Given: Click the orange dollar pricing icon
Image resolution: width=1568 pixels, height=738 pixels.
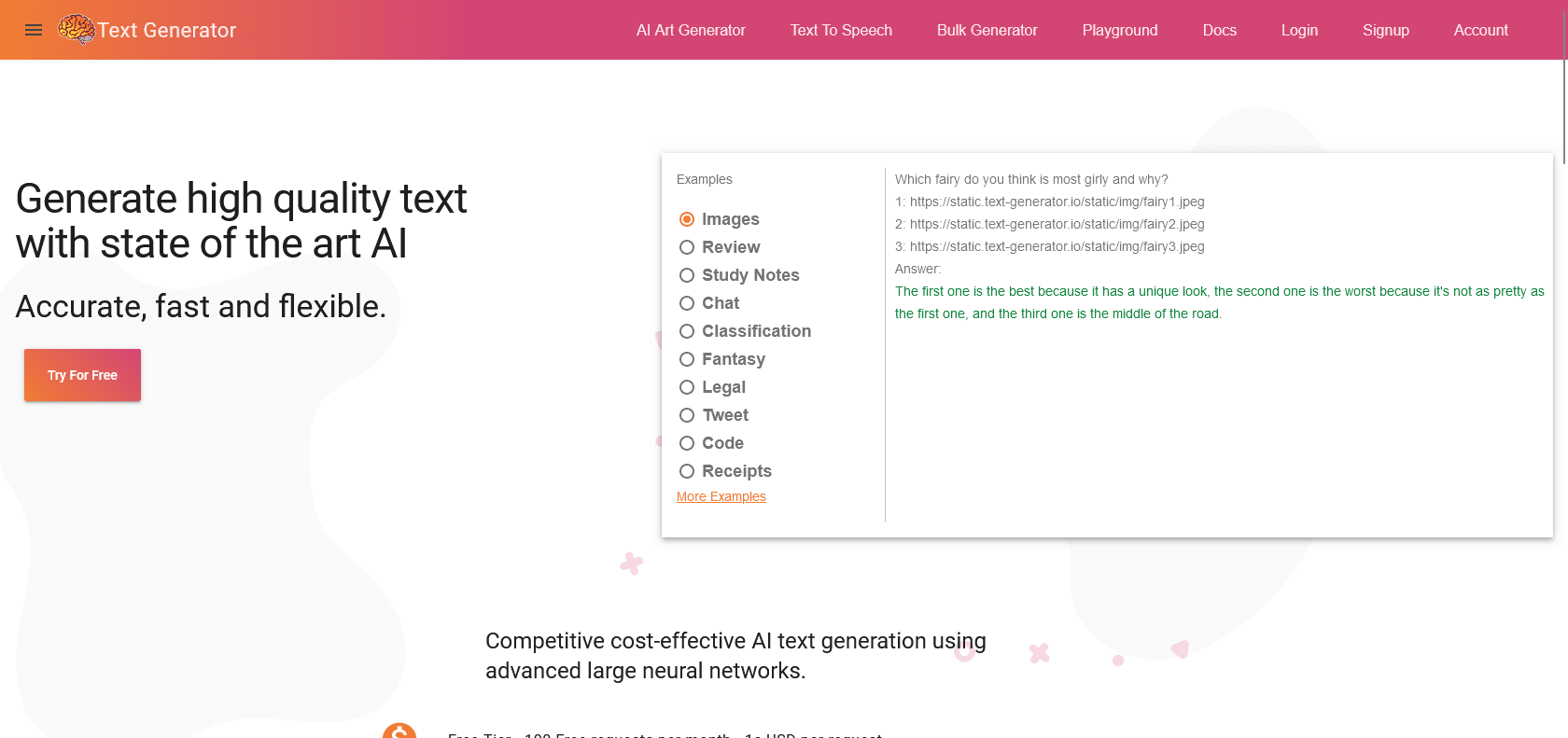Looking at the screenshot, I should (x=399, y=732).
